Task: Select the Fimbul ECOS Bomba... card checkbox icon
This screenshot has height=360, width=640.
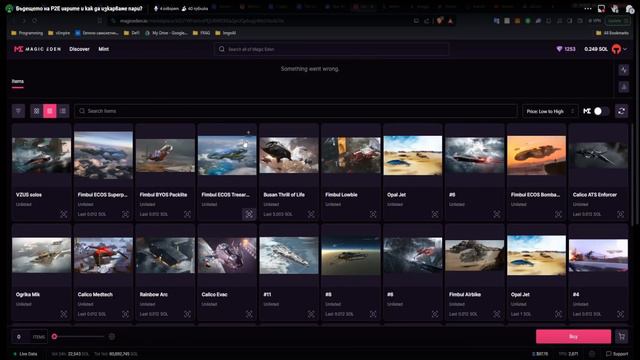Action: tap(558, 214)
